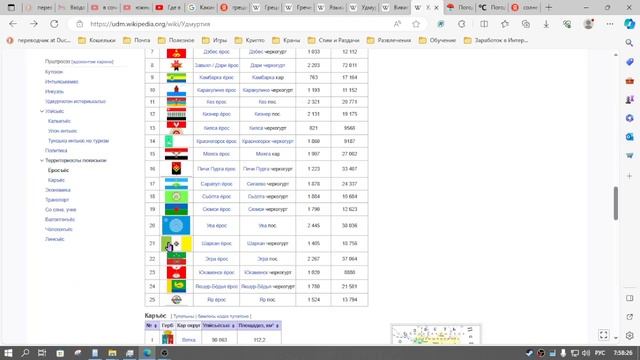Screen dimensions: 640x360
Task: Sort the Каръёс table by № column
Action: tap(152, 326)
